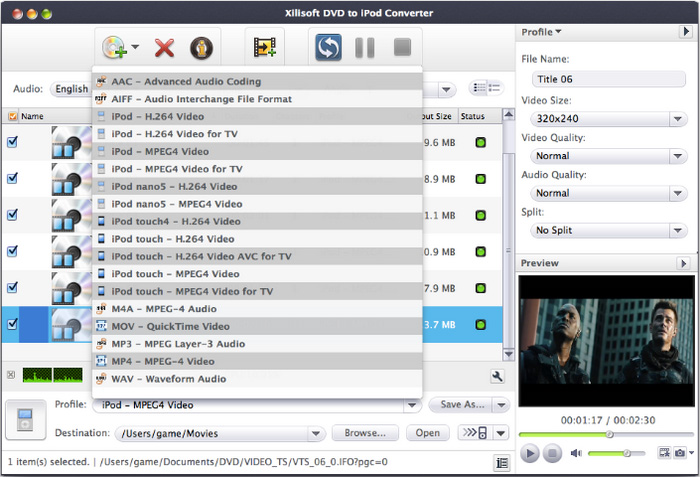Click the Save As... button
Screen dimensions: 700x477
click(x=461, y=405)
